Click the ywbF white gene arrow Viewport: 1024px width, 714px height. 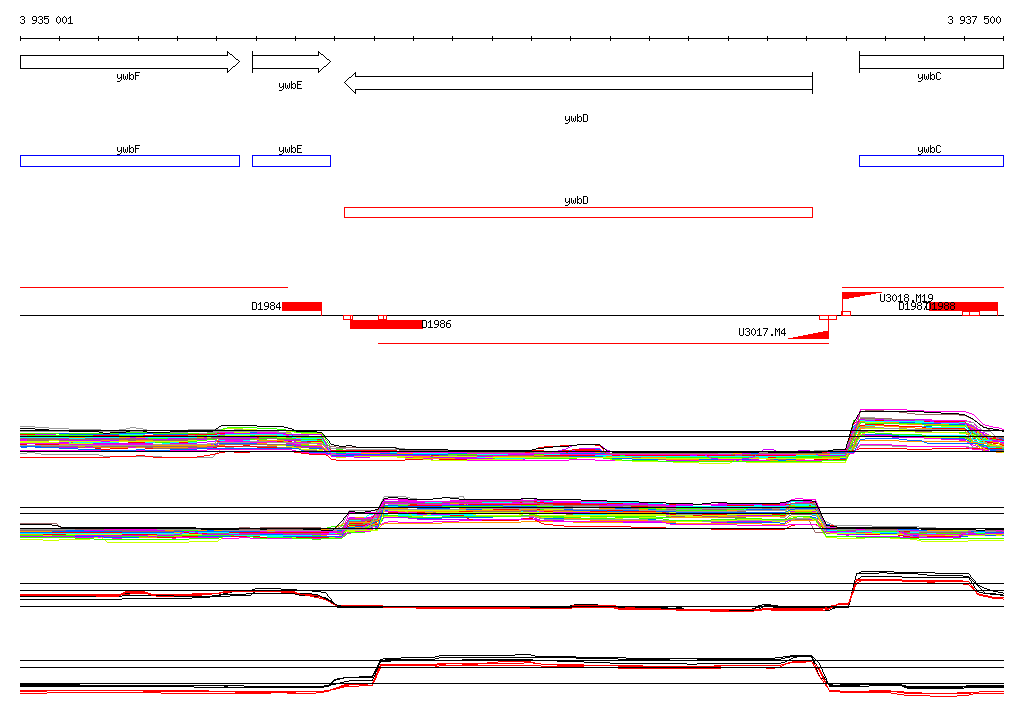130,62
